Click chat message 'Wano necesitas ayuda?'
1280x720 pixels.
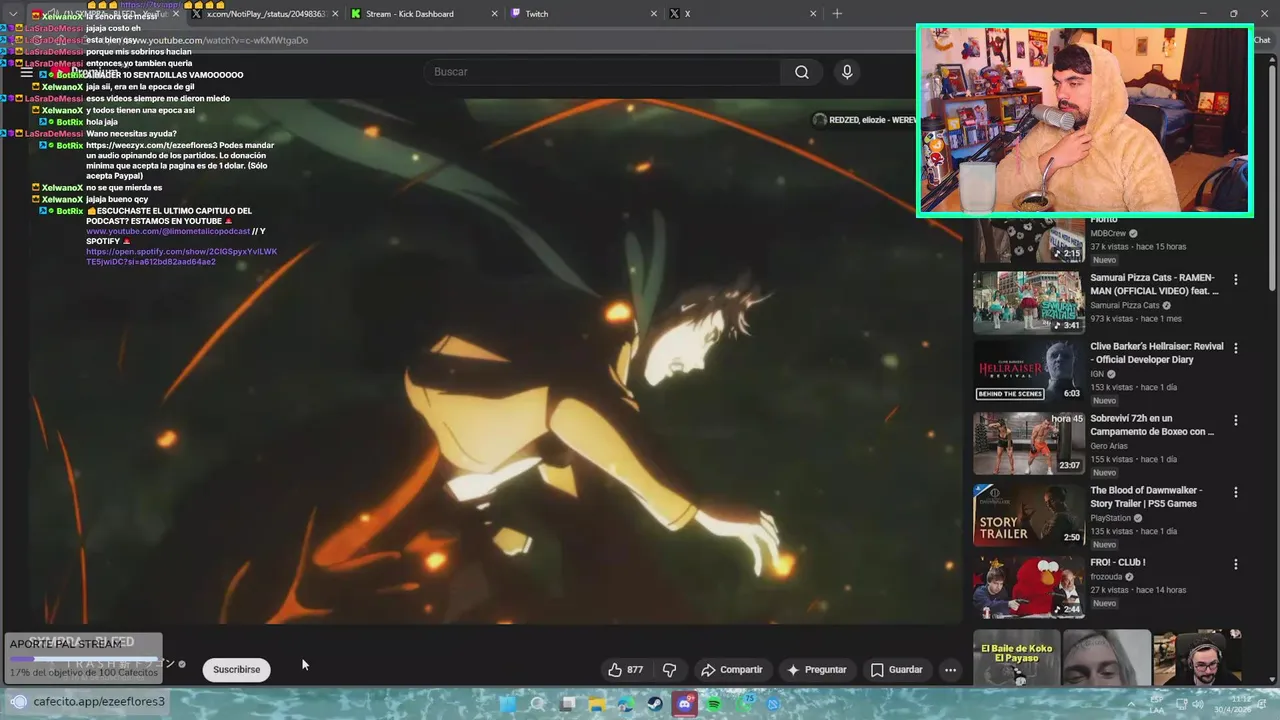click(x=131, y=134)
